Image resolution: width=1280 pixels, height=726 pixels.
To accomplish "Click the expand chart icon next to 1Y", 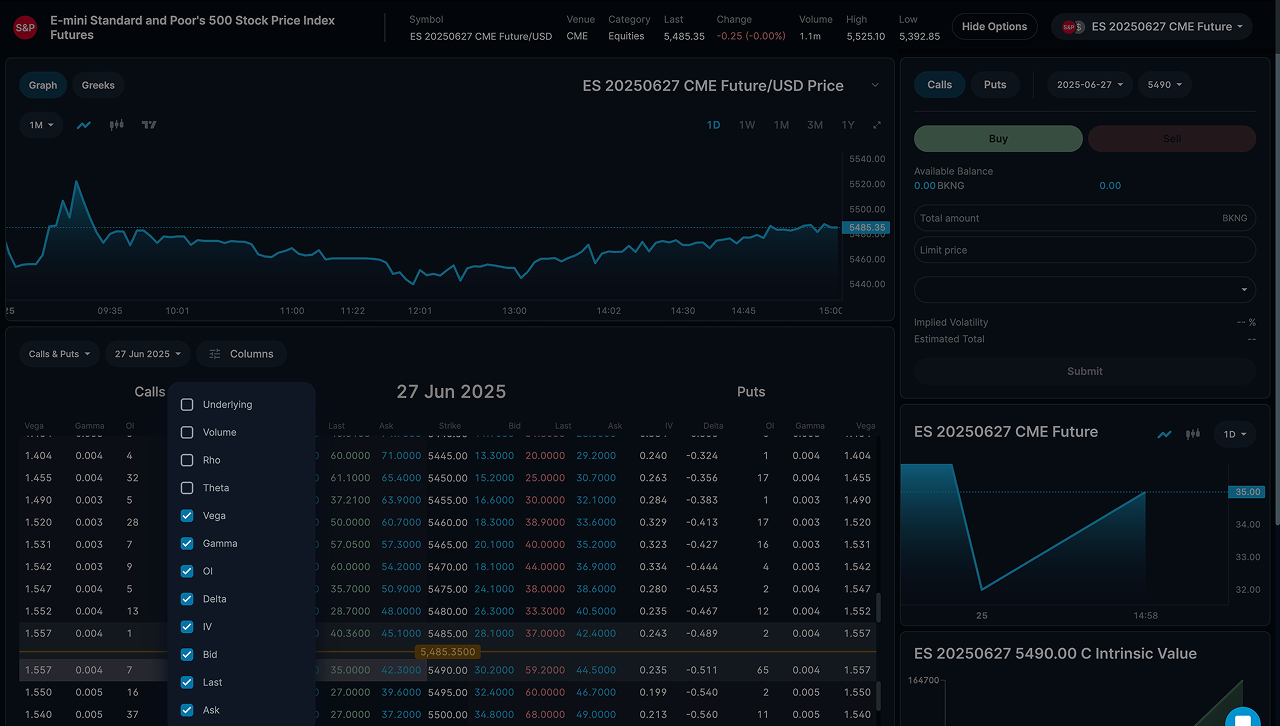I will 876,125.
